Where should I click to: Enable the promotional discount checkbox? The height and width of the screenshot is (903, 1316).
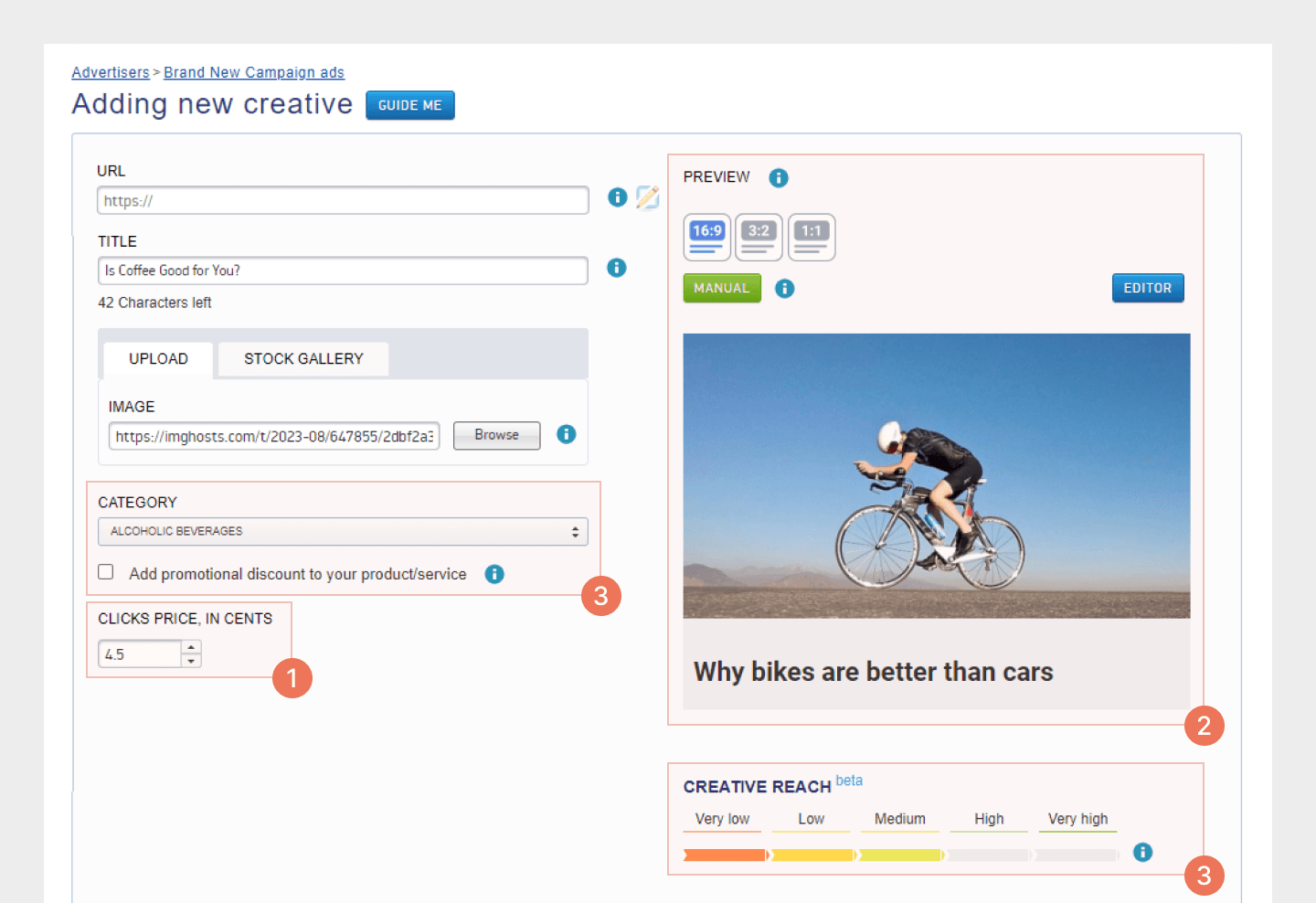click(106, 572)
